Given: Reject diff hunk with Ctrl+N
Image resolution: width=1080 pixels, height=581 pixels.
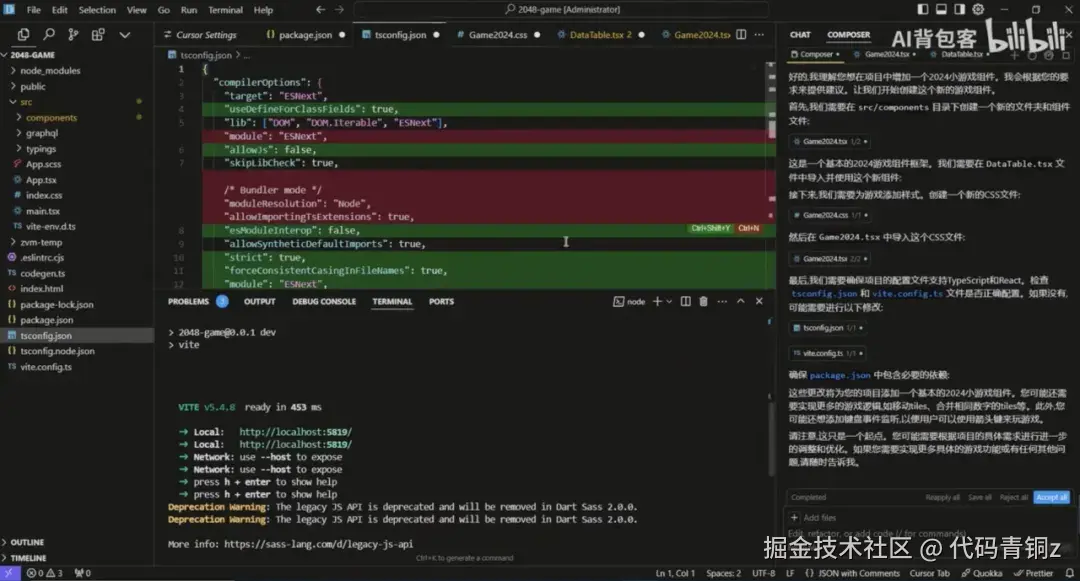Looking at the screenshot, I should [x=748, y=228].
